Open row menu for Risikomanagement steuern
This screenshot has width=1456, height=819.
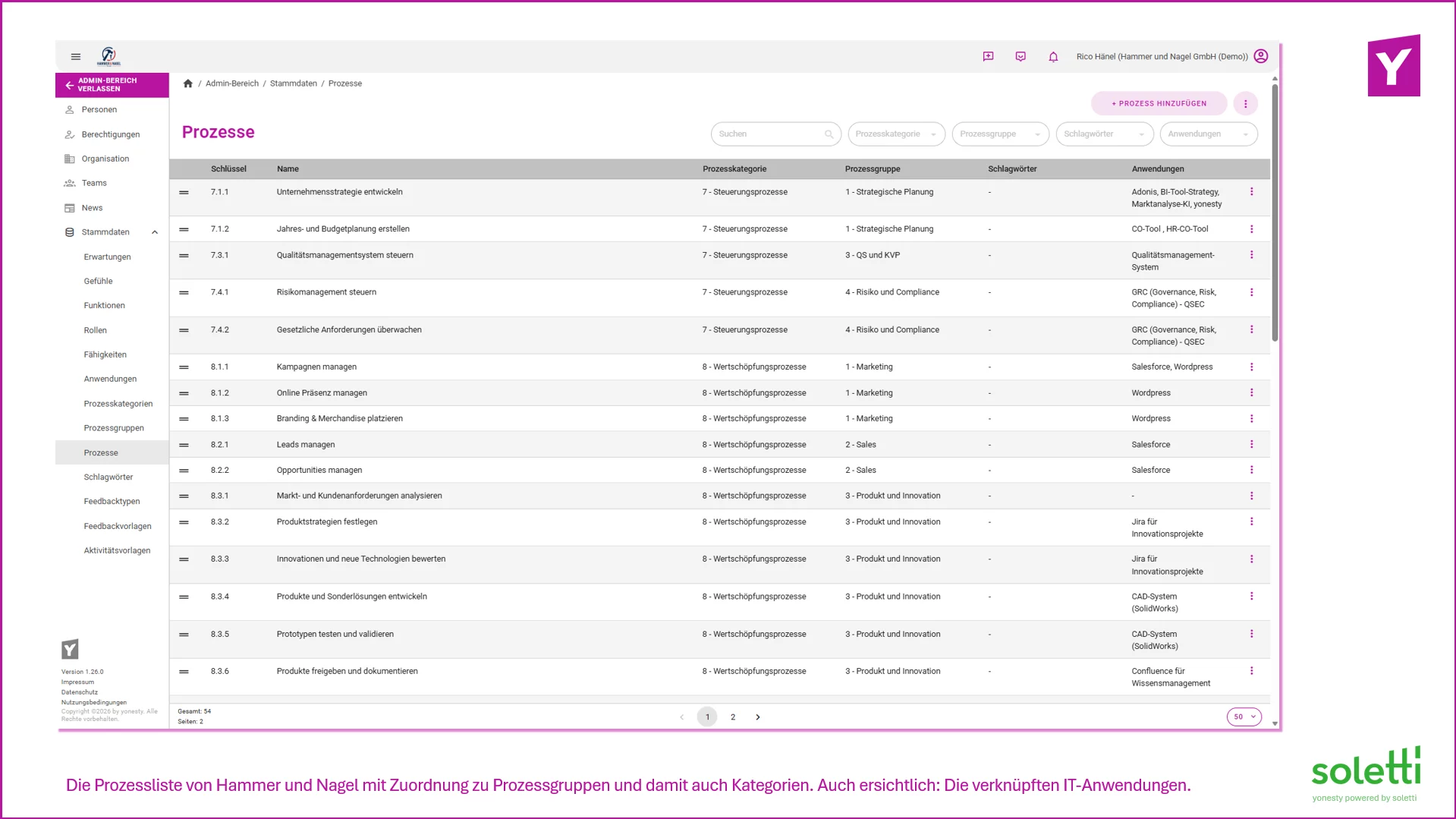click(1252, 292)
